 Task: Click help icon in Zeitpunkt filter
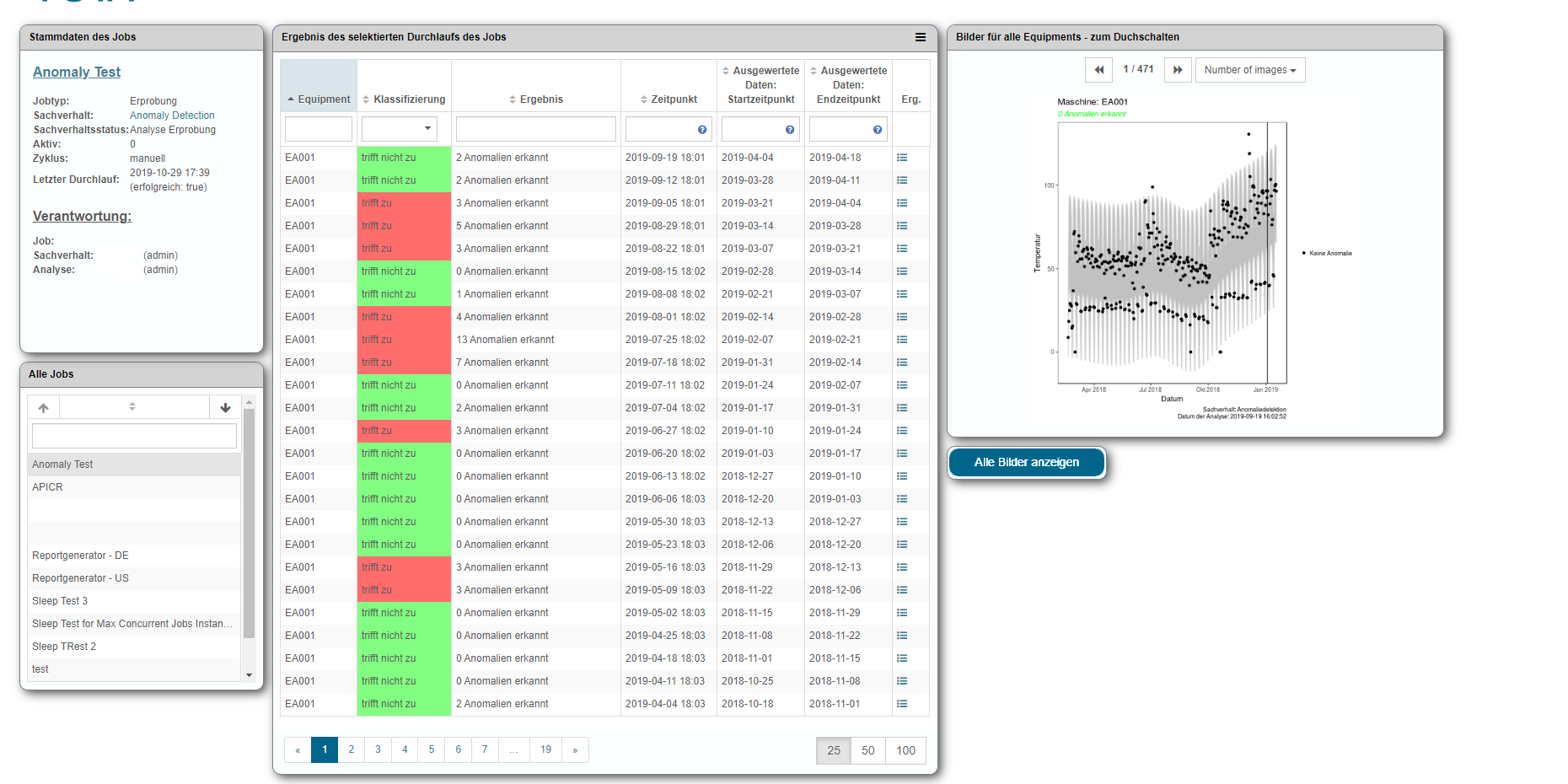[x=702, y=130]
